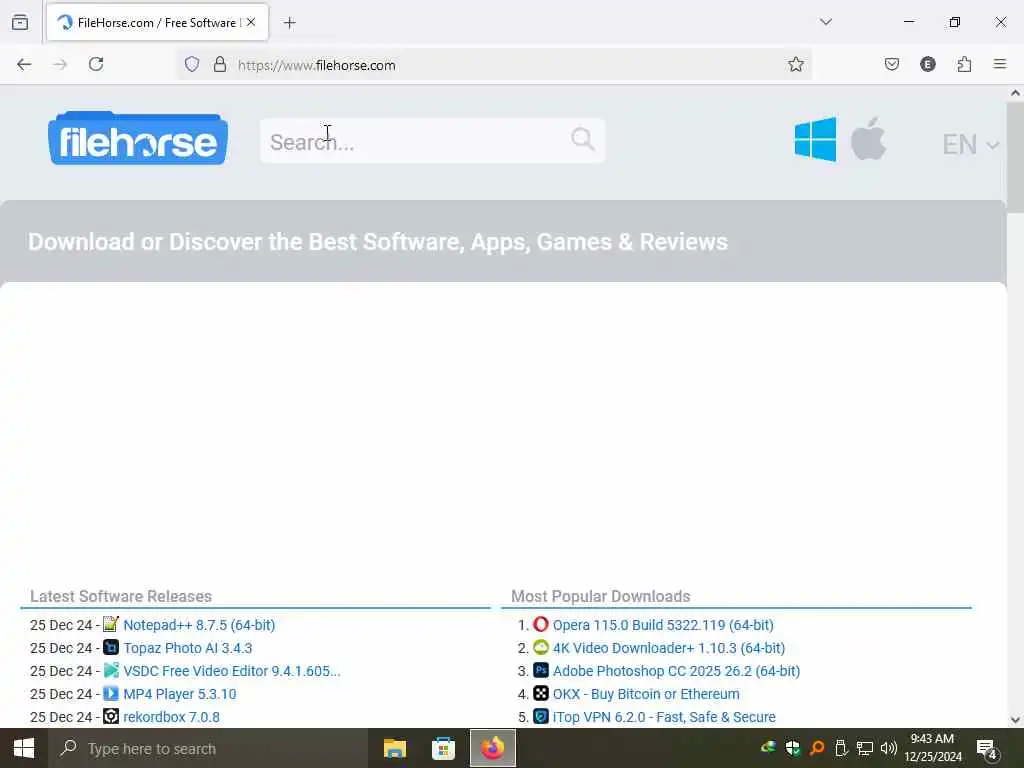The image size is (1024, 768).
Task: Open MP4 Player 5.3.10 link
Action: coord(180,694)
